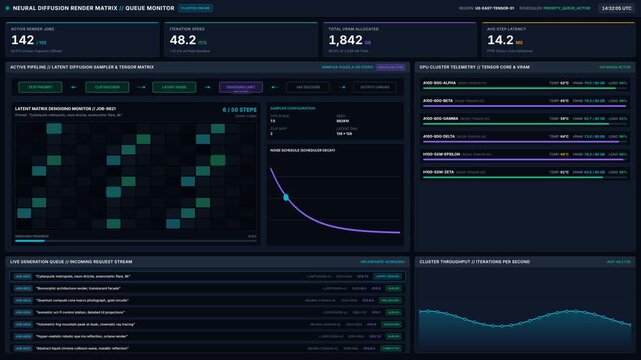Click the job ID badge on Quantum compute row
The image size is (641, 360).
pos(23,300)
